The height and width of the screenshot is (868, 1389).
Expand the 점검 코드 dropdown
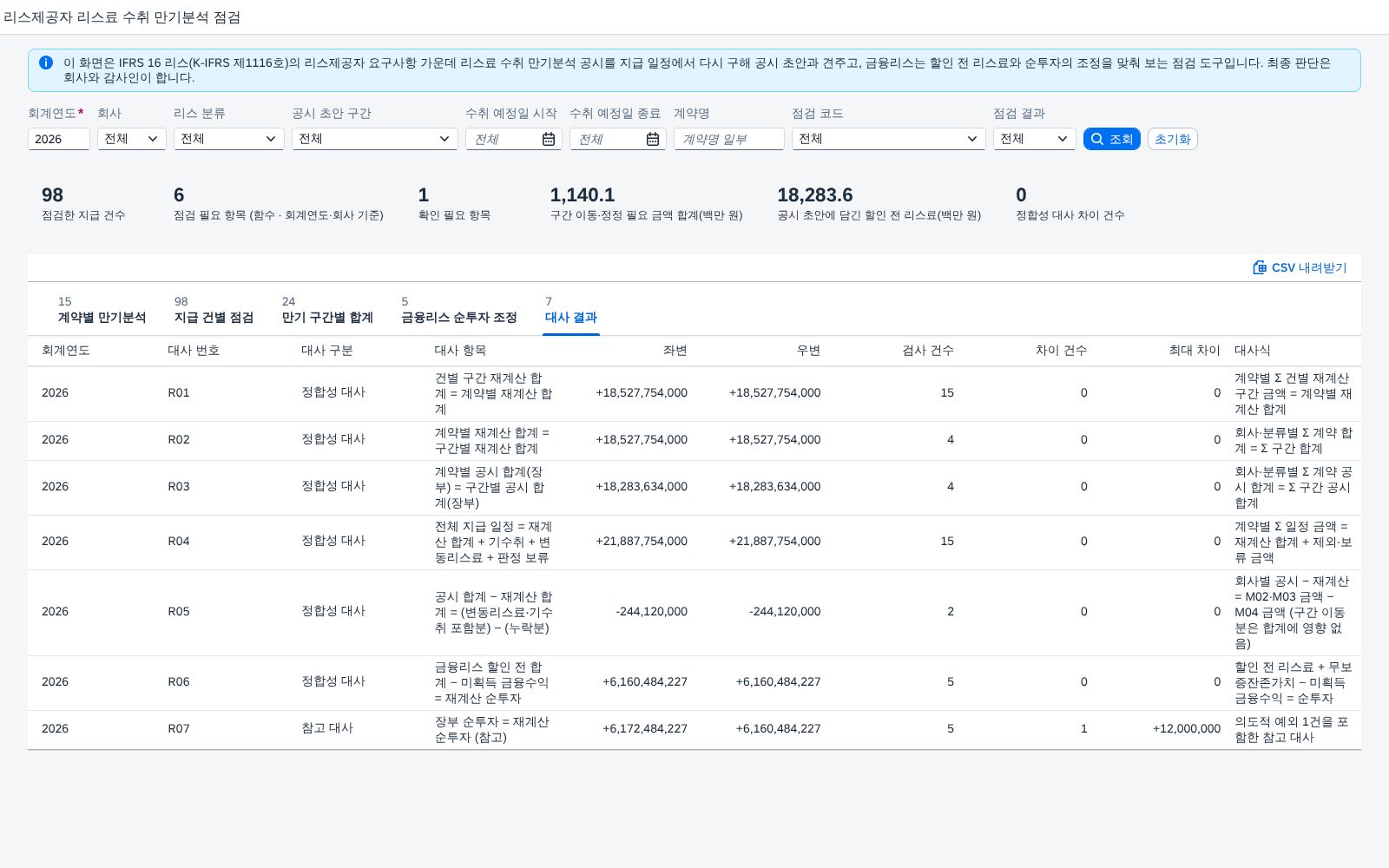[889, 139]
